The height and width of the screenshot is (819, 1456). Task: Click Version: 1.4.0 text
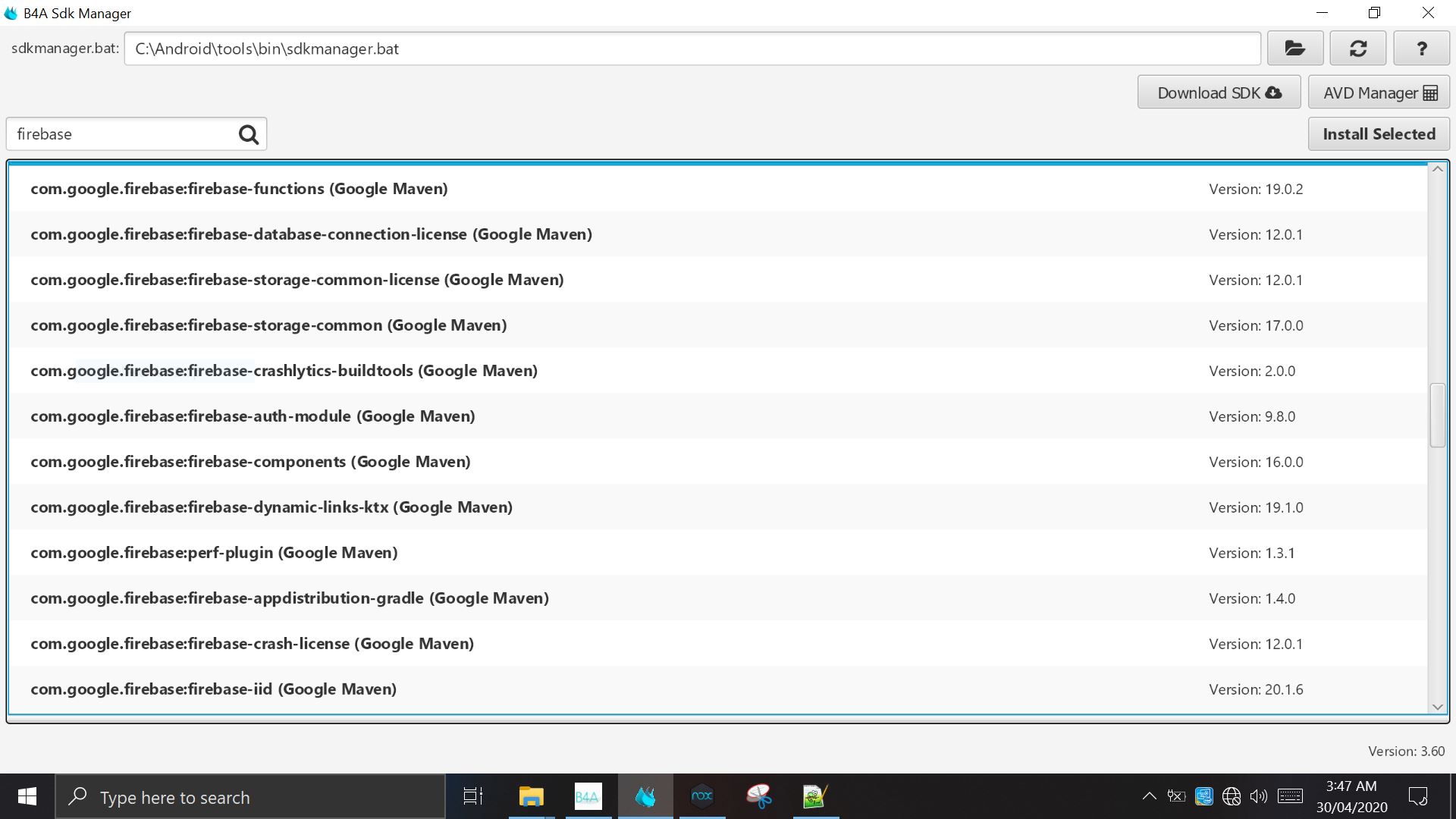pyautogui.click(x=1252, y=598)
